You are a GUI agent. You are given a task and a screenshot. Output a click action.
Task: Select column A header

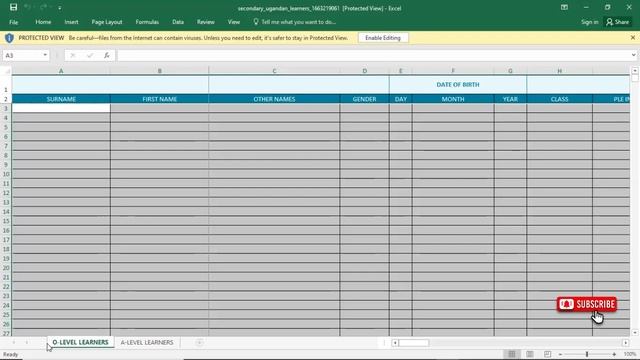pyautogui.click(x=61, y=71)
